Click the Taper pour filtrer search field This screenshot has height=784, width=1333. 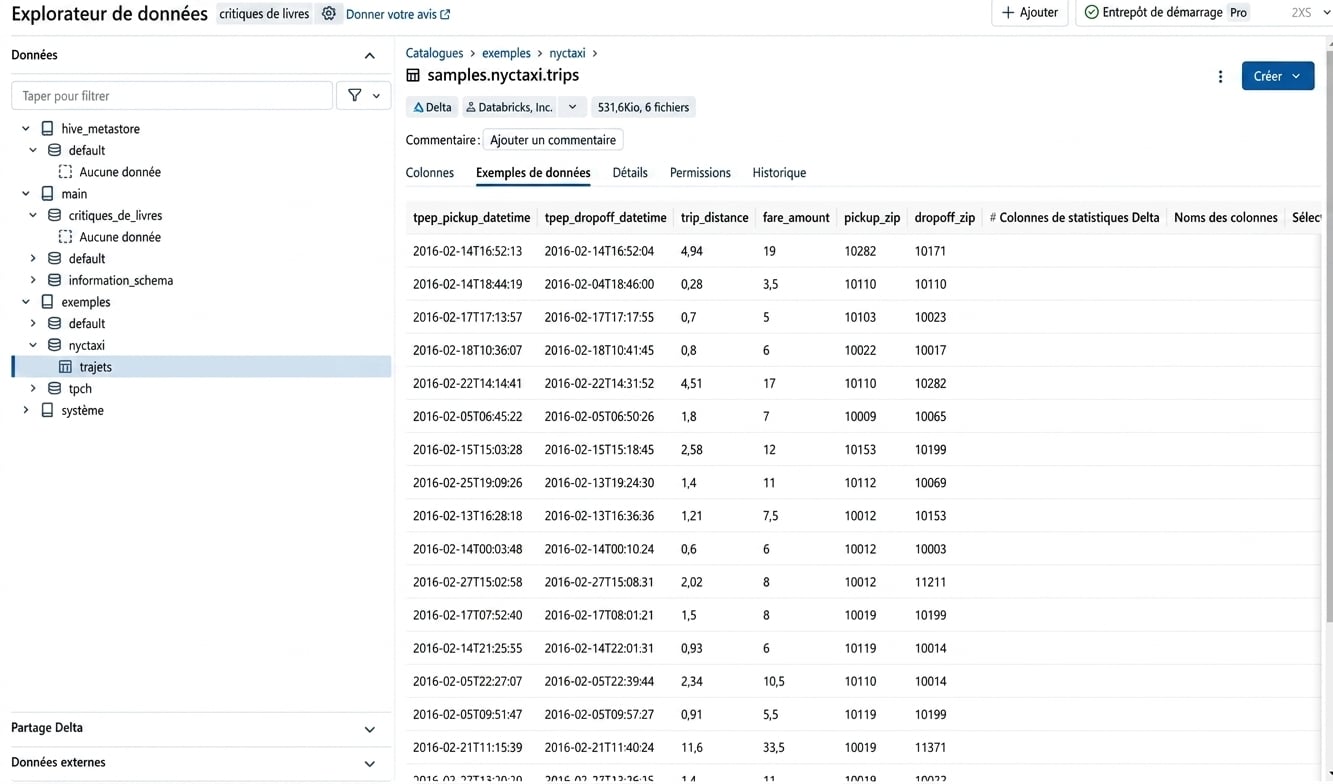172,96
